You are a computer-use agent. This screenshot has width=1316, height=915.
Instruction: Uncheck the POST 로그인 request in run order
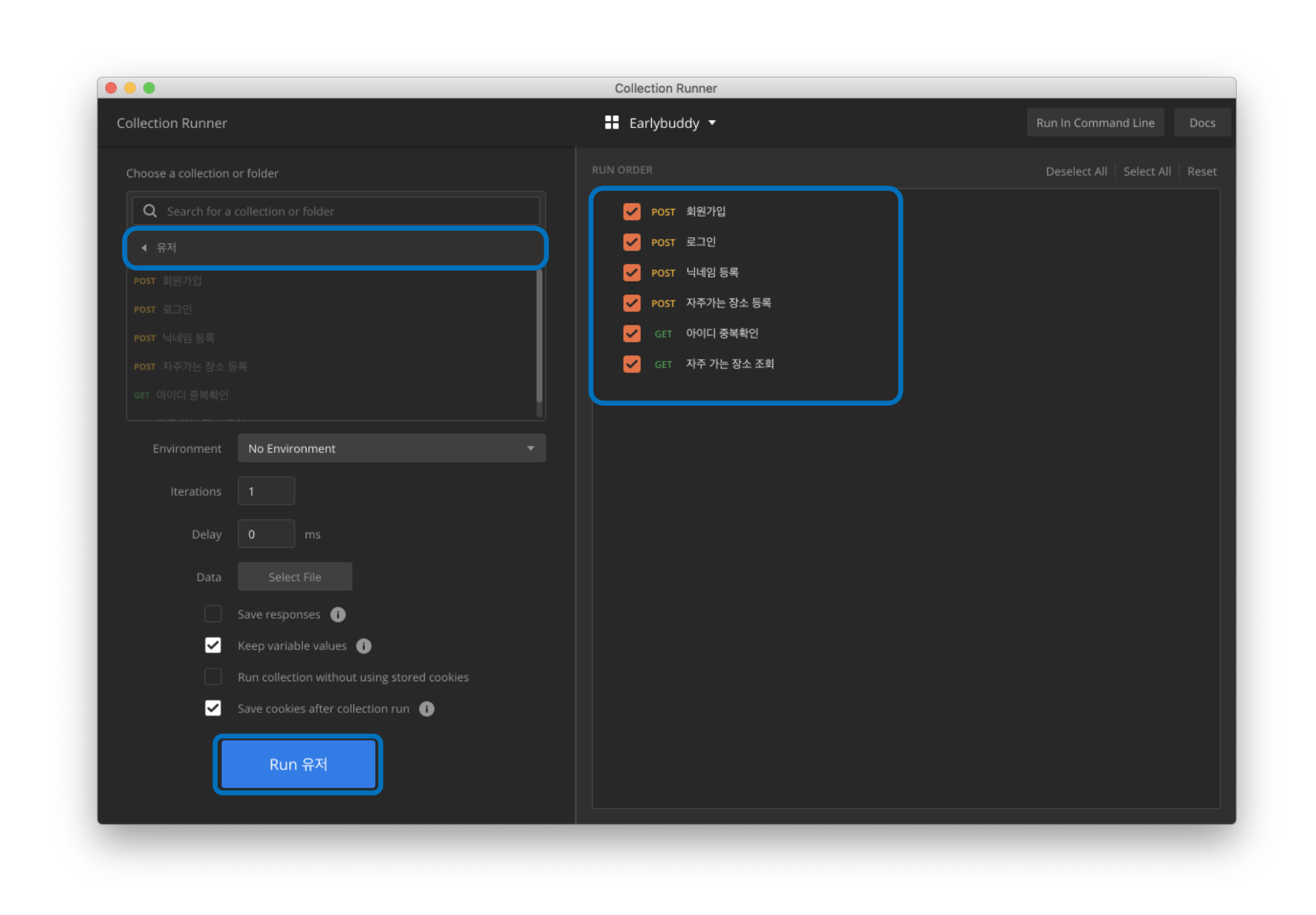pos(632,242)
